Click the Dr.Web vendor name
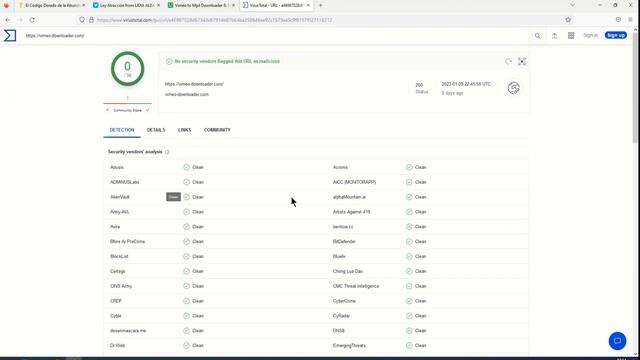 coord(118,346)
